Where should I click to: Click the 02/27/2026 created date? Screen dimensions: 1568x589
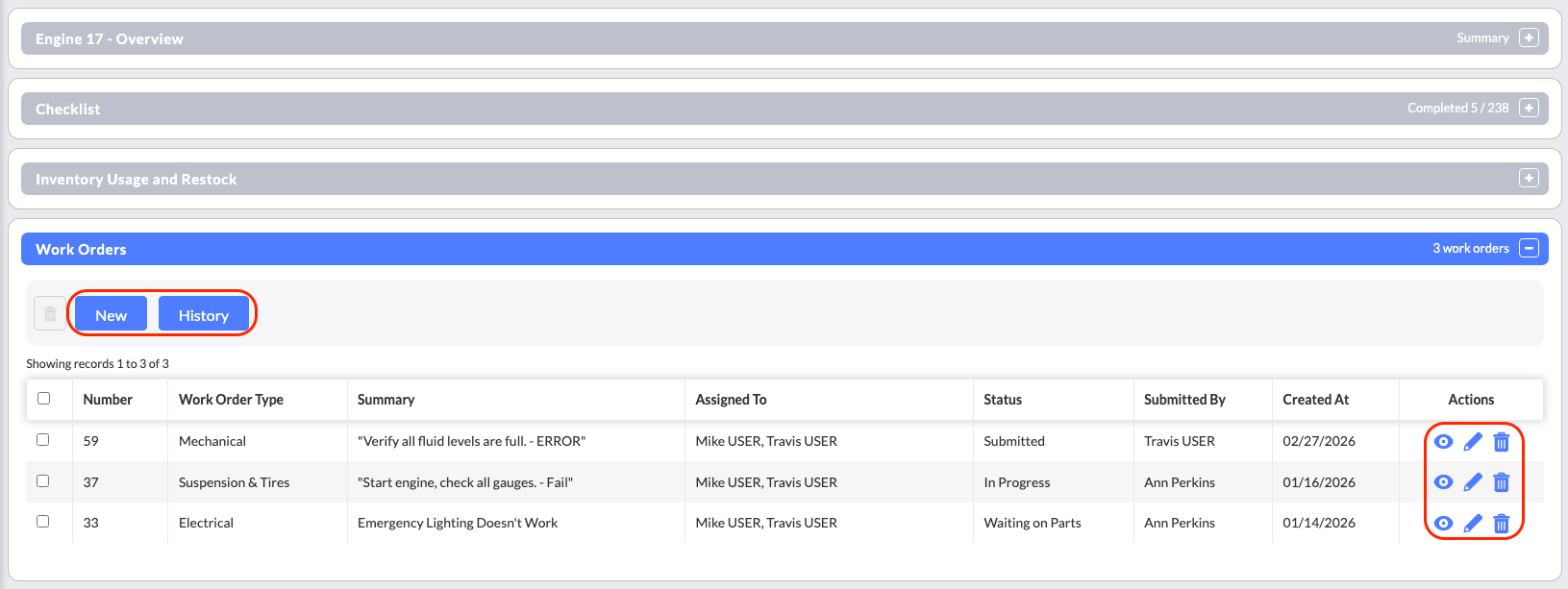coord(1319,441)
